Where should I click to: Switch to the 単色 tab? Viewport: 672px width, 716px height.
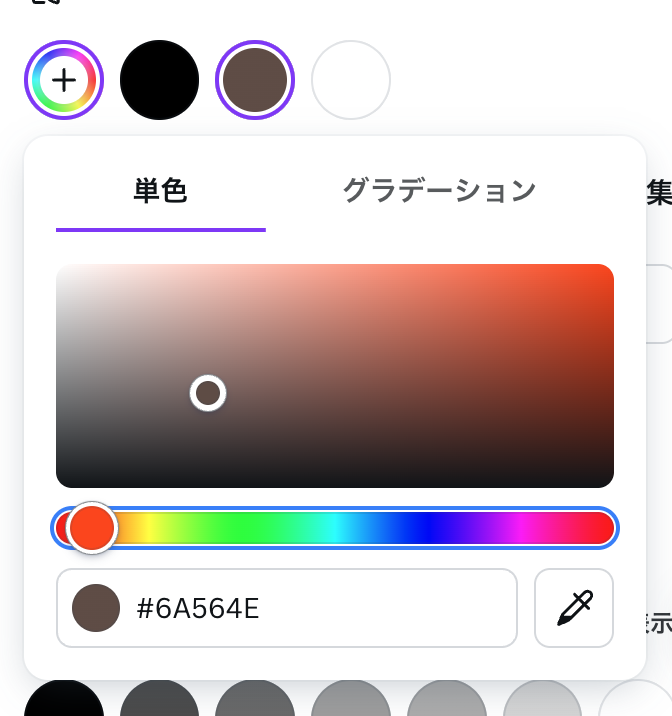point(160,191)
